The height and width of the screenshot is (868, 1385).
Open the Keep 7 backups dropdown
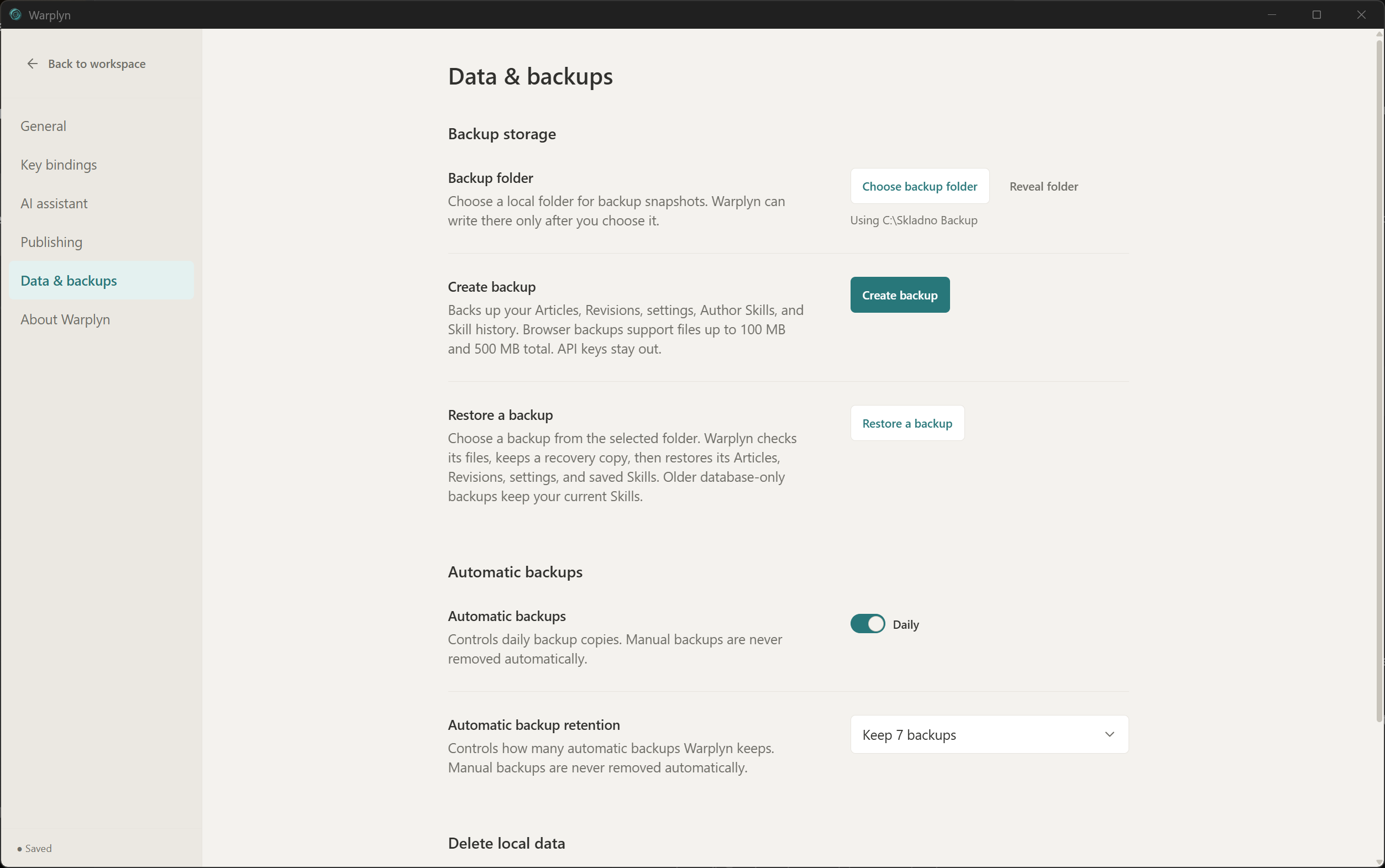pos(989,734)
